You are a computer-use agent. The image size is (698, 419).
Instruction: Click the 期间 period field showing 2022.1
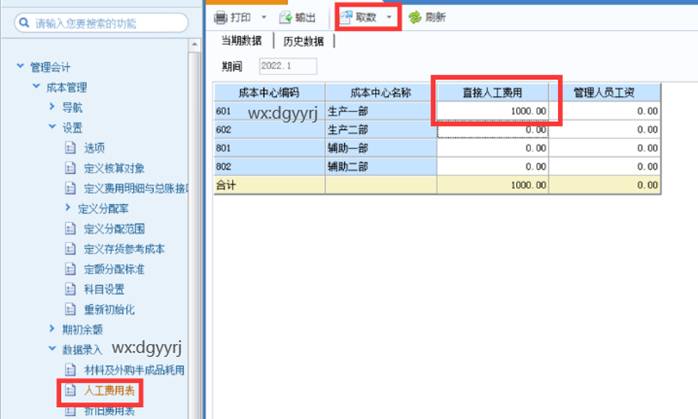[x=286, y=66]
